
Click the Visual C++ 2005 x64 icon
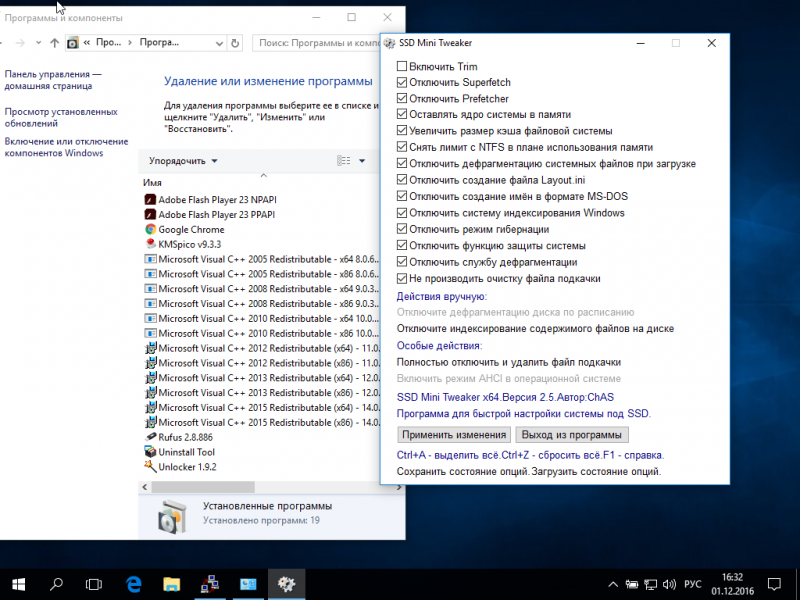click(150, 259)
